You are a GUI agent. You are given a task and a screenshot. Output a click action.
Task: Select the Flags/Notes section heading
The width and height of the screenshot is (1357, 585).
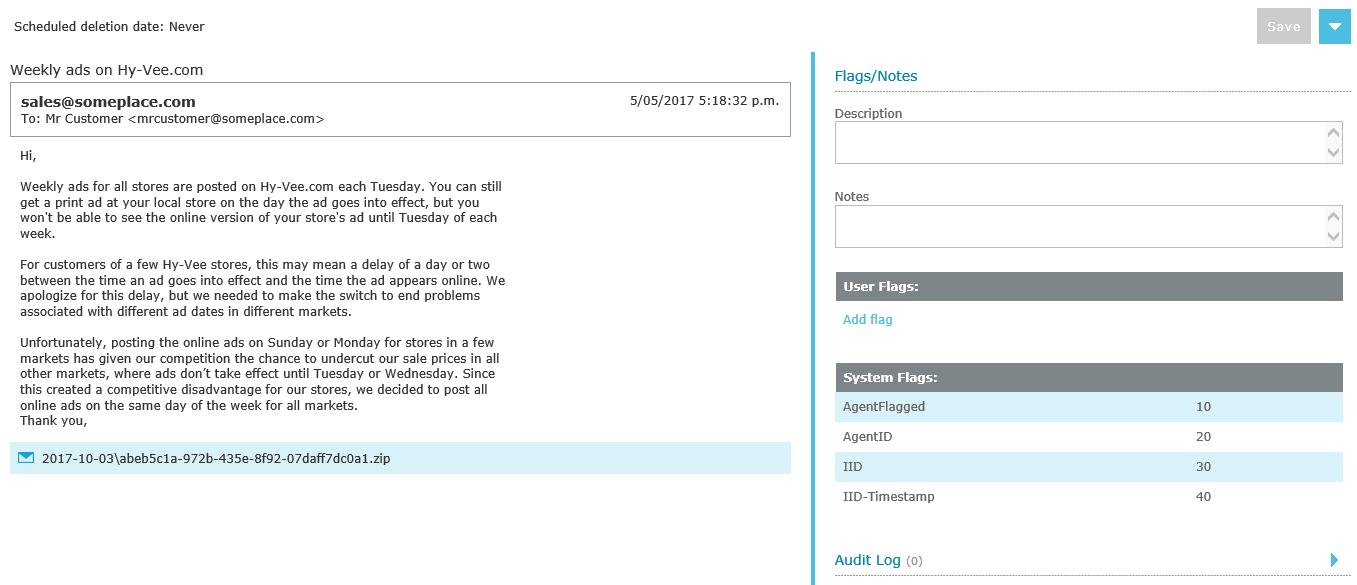click(x=876, y=76)
